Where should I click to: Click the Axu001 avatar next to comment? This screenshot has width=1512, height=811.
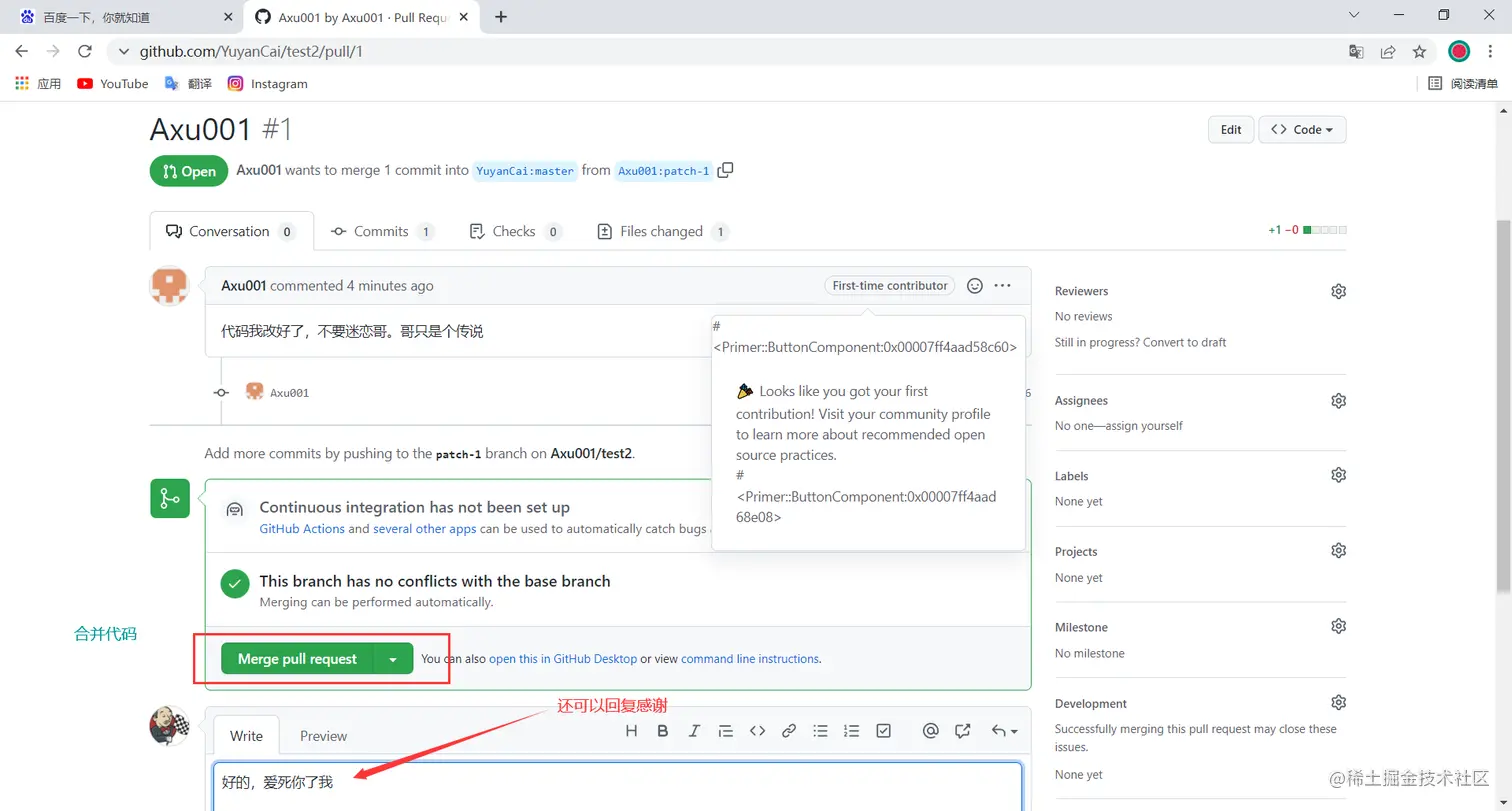(169, 286)
